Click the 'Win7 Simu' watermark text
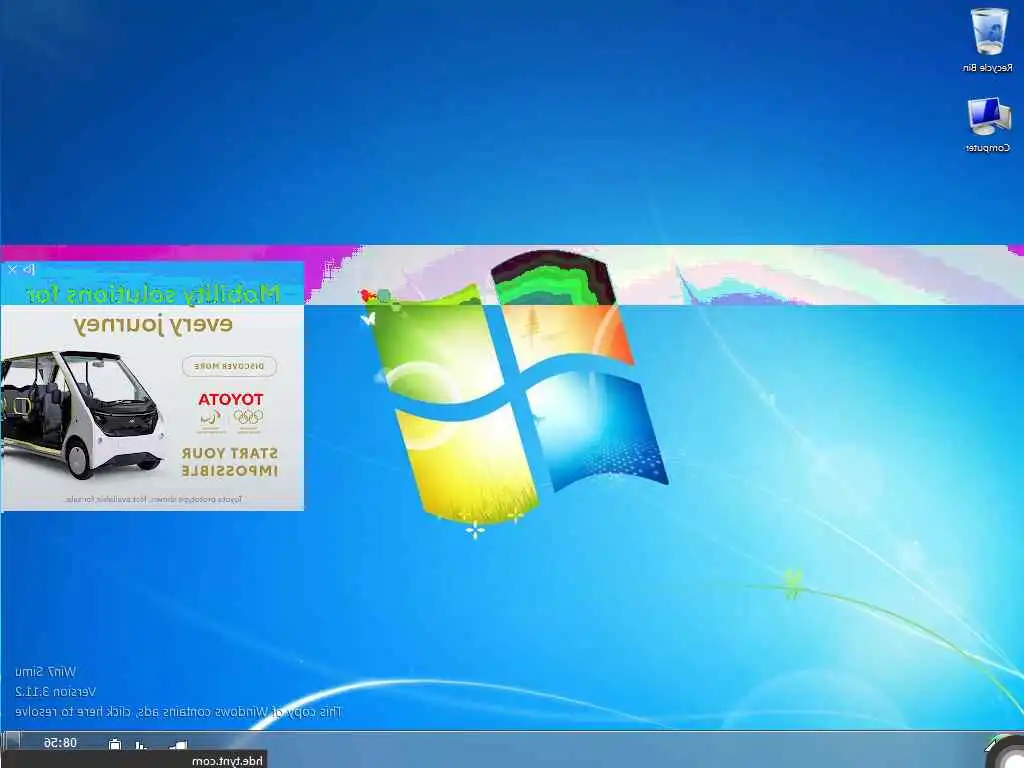Viewport: 1024px width, 768px height. coord(45,671)
